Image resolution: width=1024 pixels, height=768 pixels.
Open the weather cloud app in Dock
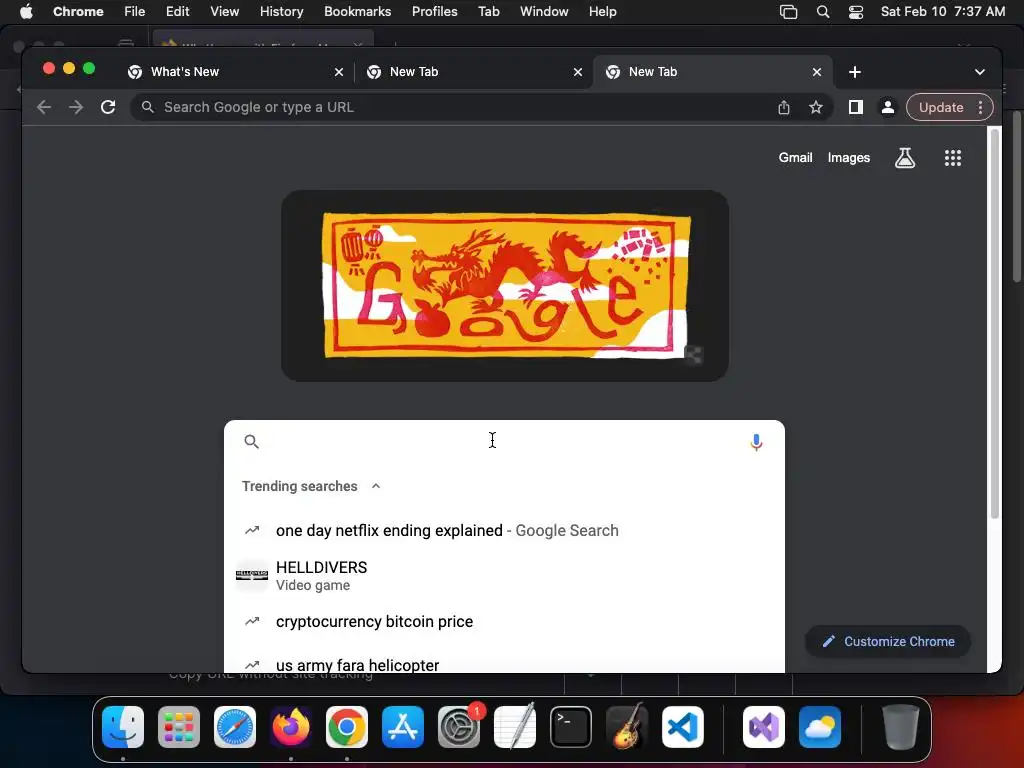click(x=820, y=727)
